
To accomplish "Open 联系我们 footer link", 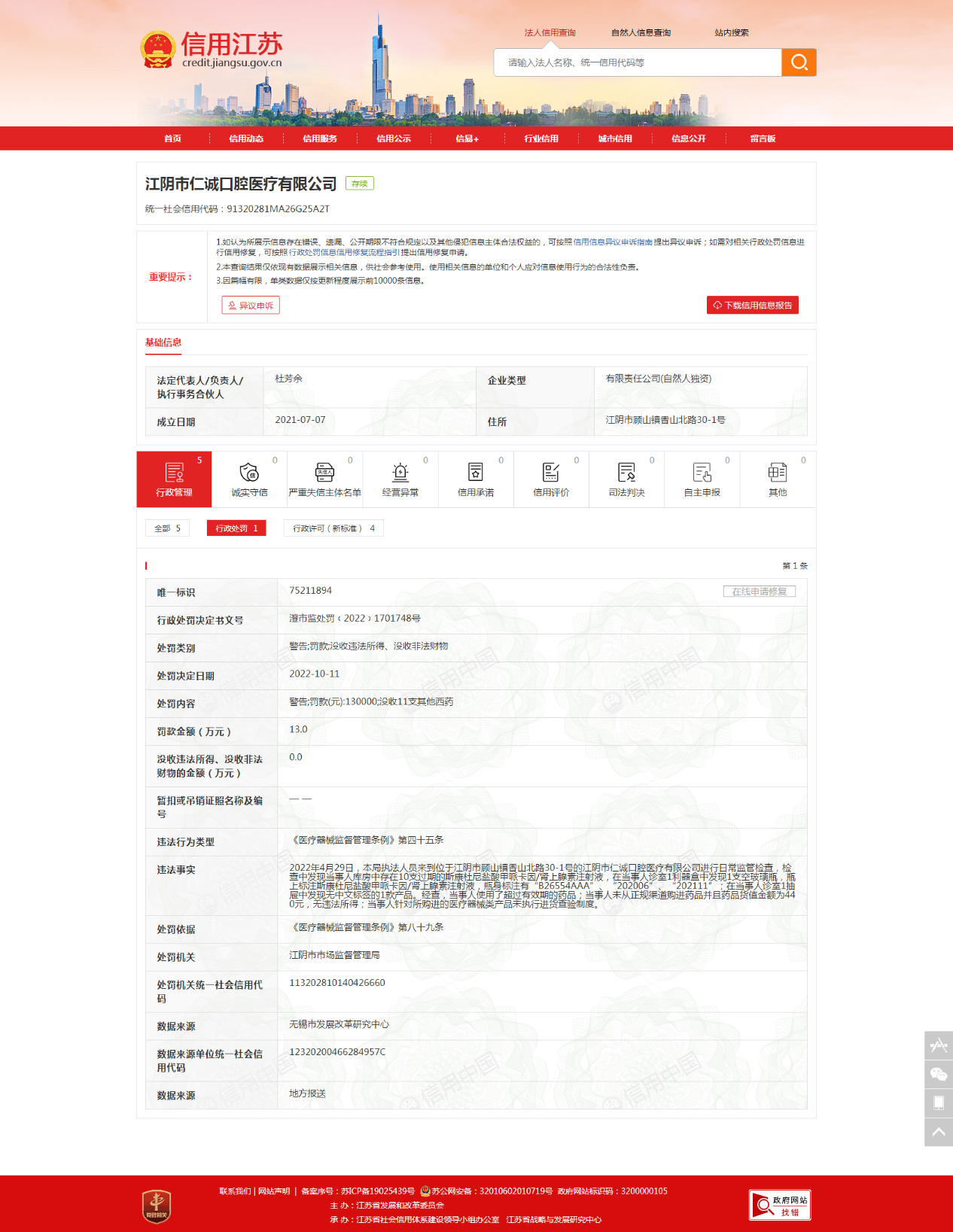I will tap(234, 1191).
